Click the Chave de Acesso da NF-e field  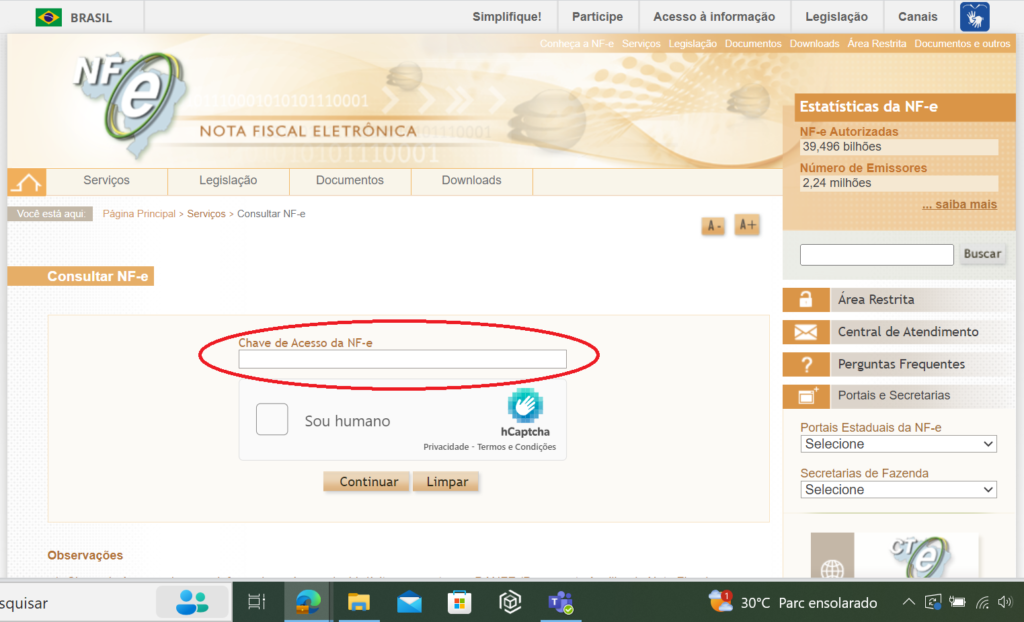click(402, 359)
